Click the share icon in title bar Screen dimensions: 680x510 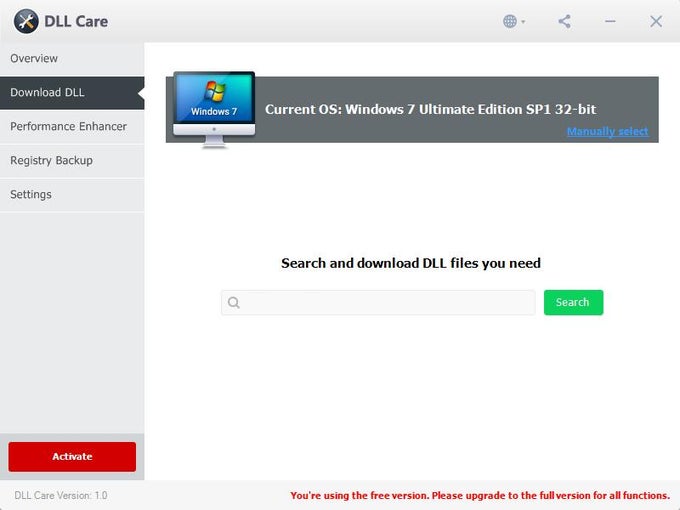(565, 21)
